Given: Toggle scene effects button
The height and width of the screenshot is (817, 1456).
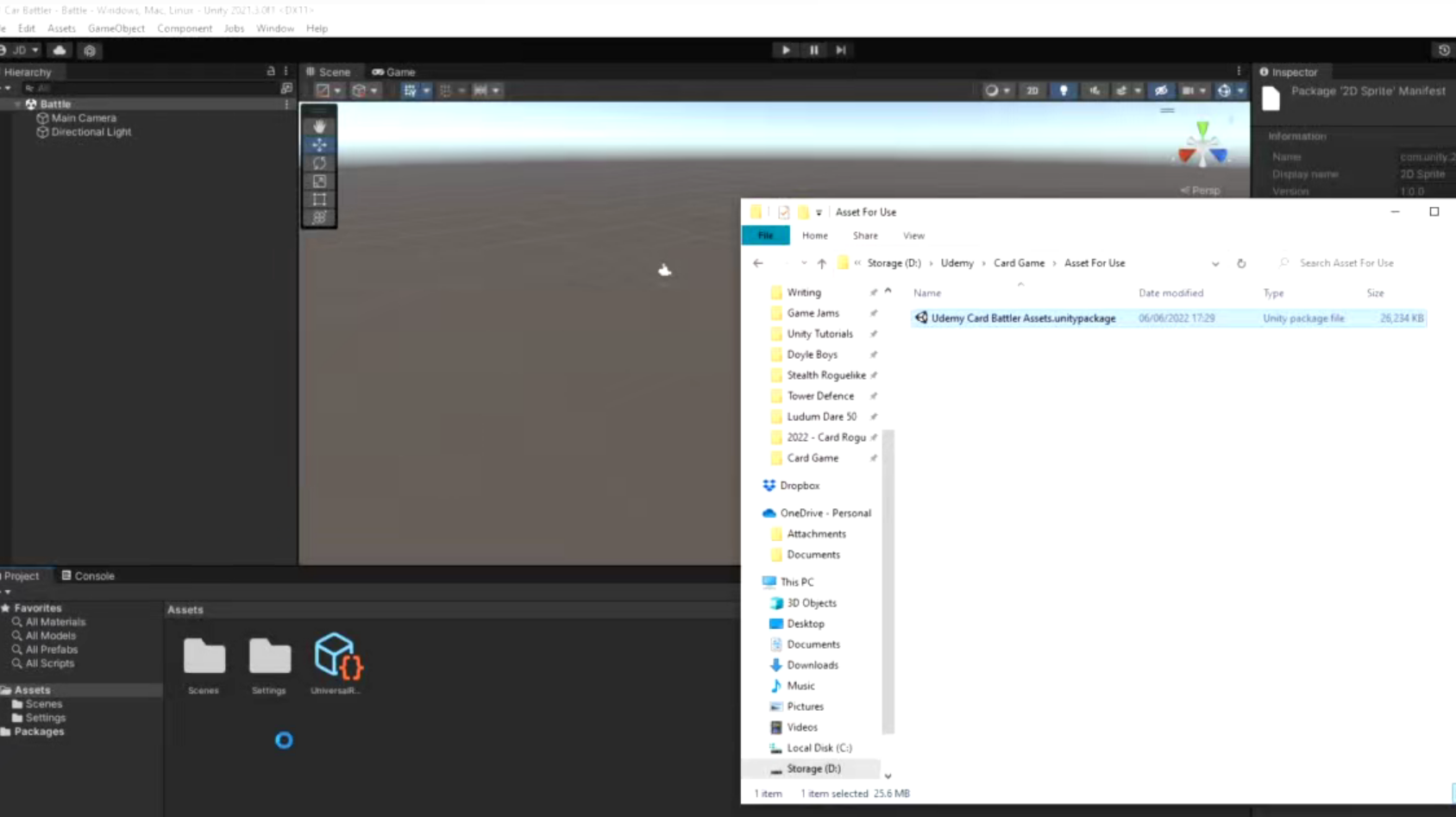Looking at the screenshot, I should 1121,91.
